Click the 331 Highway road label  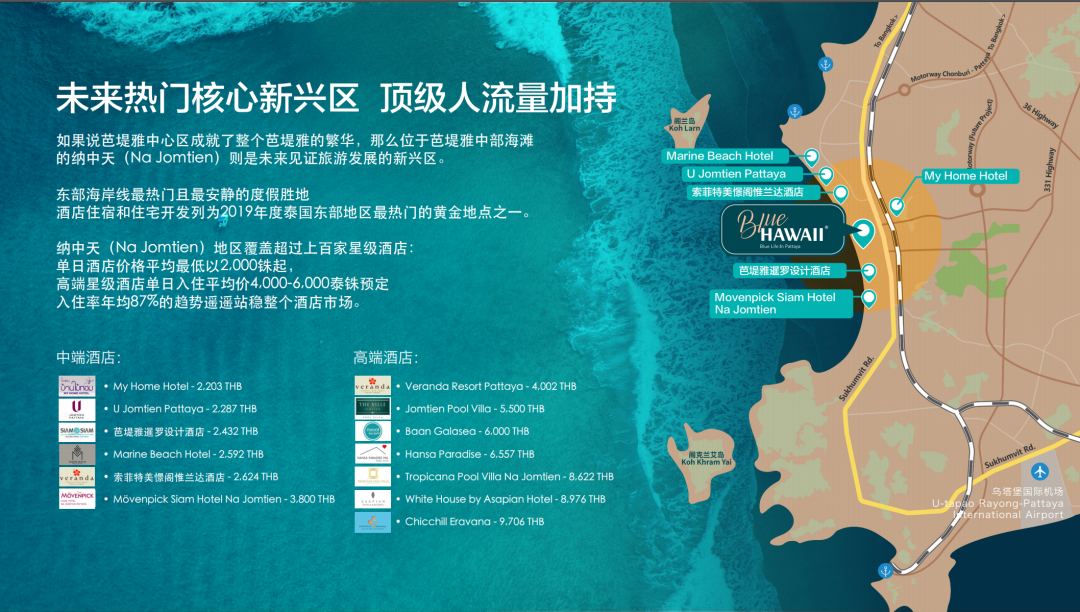point(1048,169)
